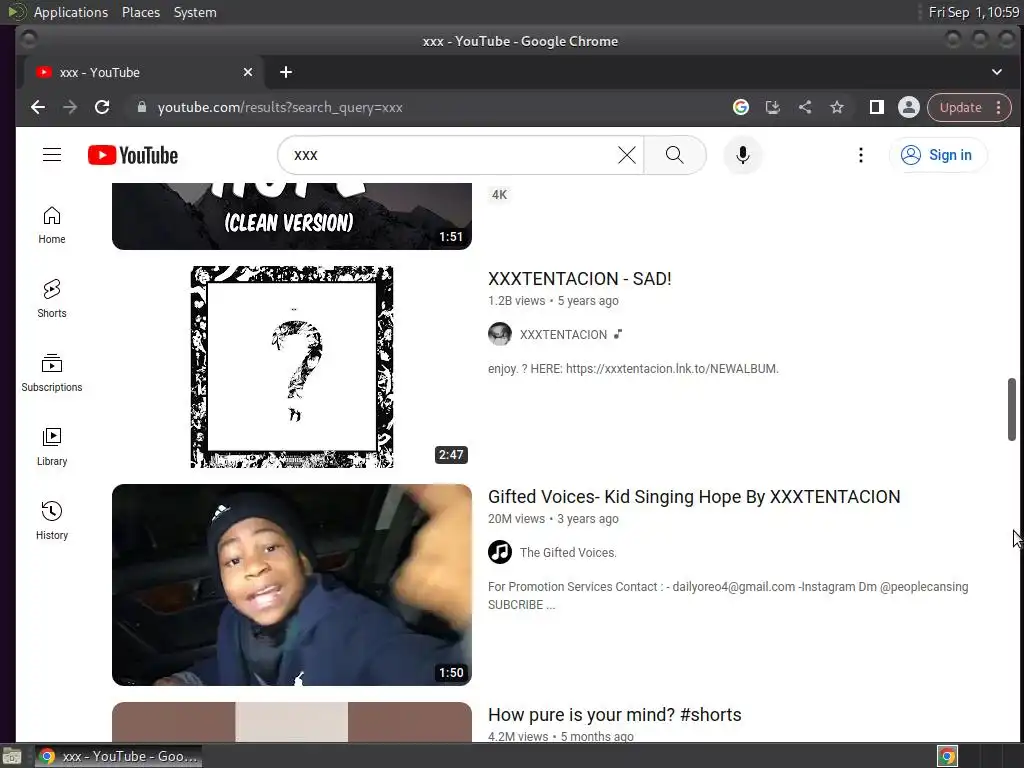The width and height of the screenshot is (1024, 768).
Task: Click kid singing video thumbnail
Action: [291, 584]
